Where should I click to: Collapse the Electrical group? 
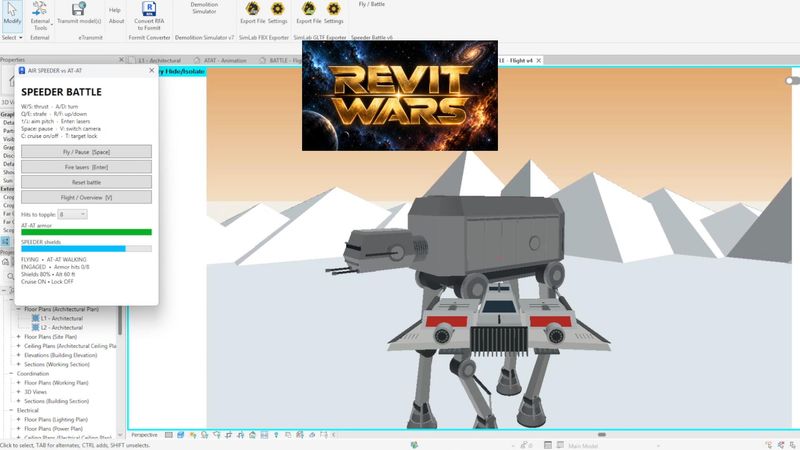click(x=11, y=410)
